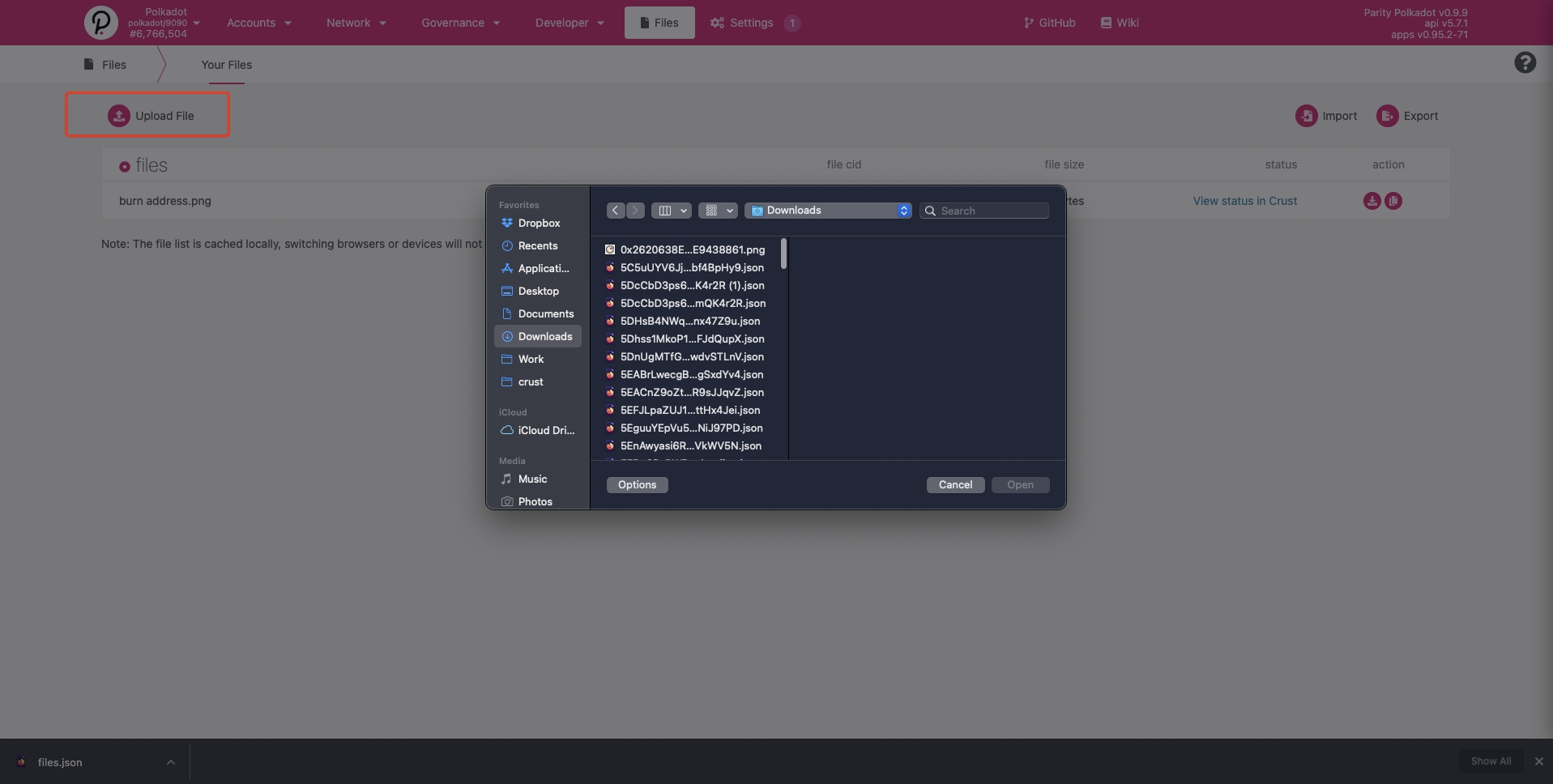Click the help question mark icon

click(x=1525, y=63)
